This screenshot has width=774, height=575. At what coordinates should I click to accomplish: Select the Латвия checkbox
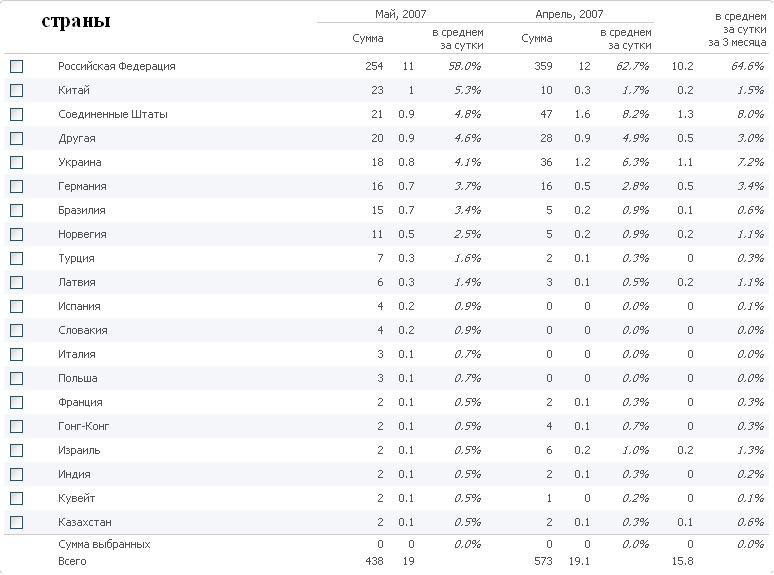pos(16,282)
